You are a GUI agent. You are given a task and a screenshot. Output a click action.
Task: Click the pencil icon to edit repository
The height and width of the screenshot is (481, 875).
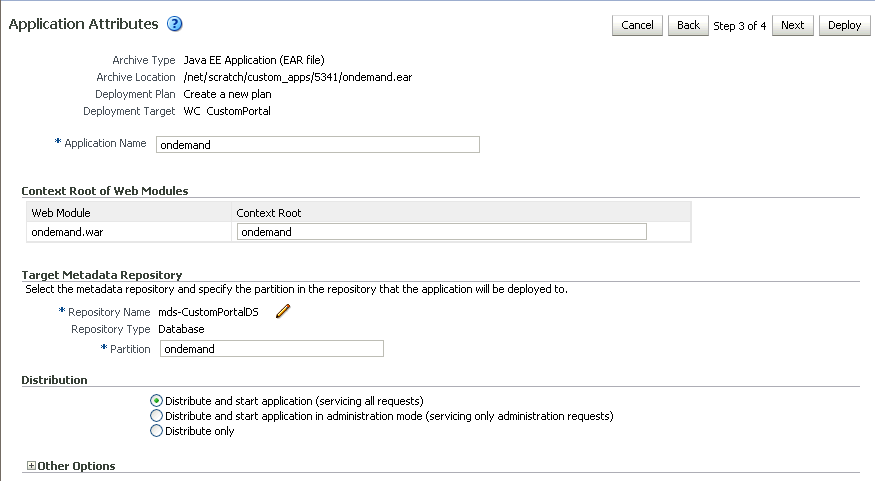point(282,312)
